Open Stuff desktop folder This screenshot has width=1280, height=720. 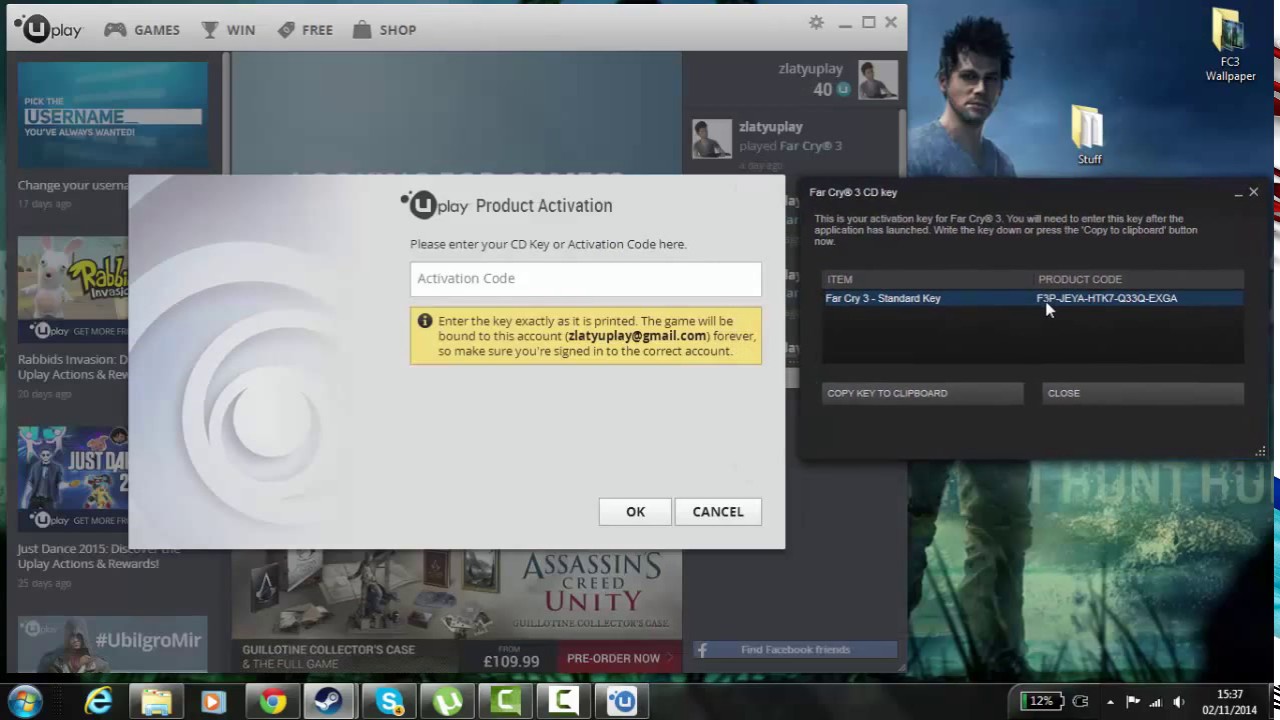click(1088, 136)
